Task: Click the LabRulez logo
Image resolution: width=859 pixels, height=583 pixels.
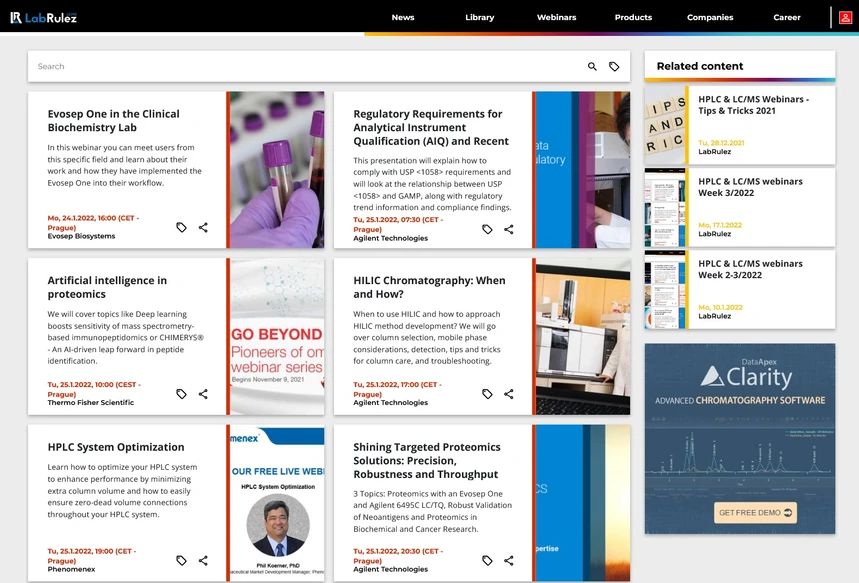Action: click(44, 18)
